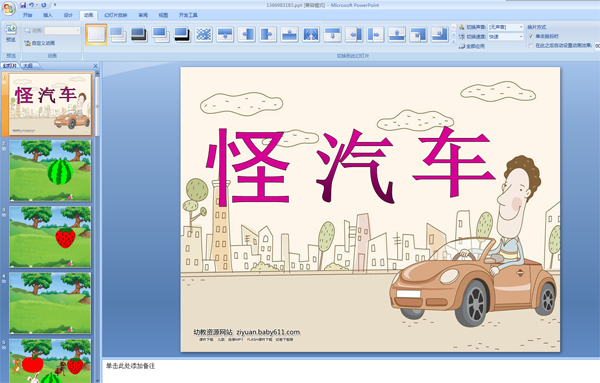600x383 pixels.
Task: Enable the 在此之后自动设置动画效果 checkbox
Action: (531, 46)
